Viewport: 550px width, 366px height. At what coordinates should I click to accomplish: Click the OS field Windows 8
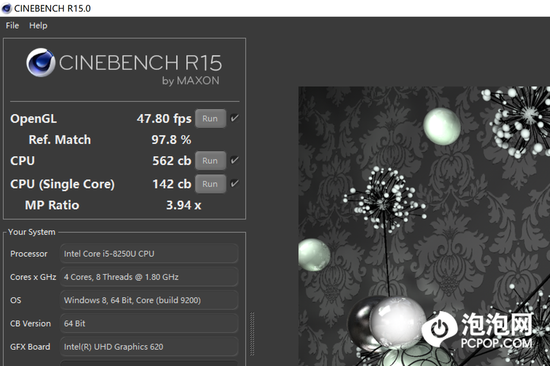coord(149,300)
